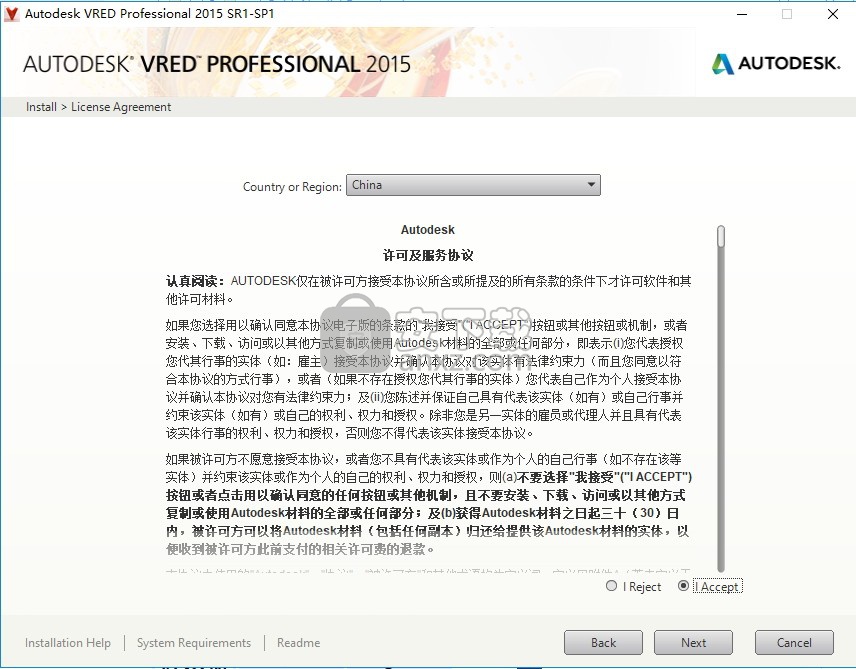Close the VRED installer window

[832, 14]
